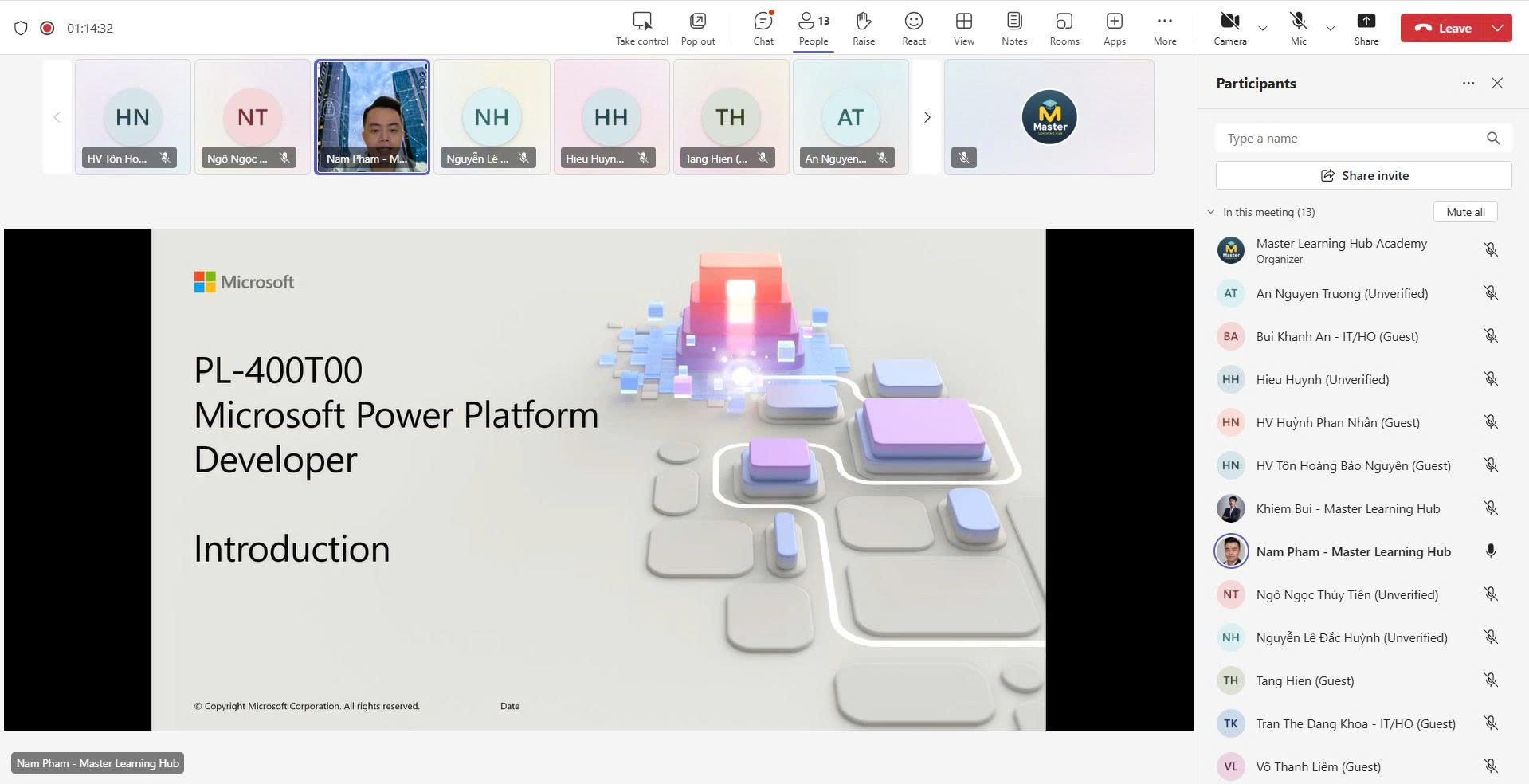
Task: Open the More actions menu
Action: coord(1164,28)
